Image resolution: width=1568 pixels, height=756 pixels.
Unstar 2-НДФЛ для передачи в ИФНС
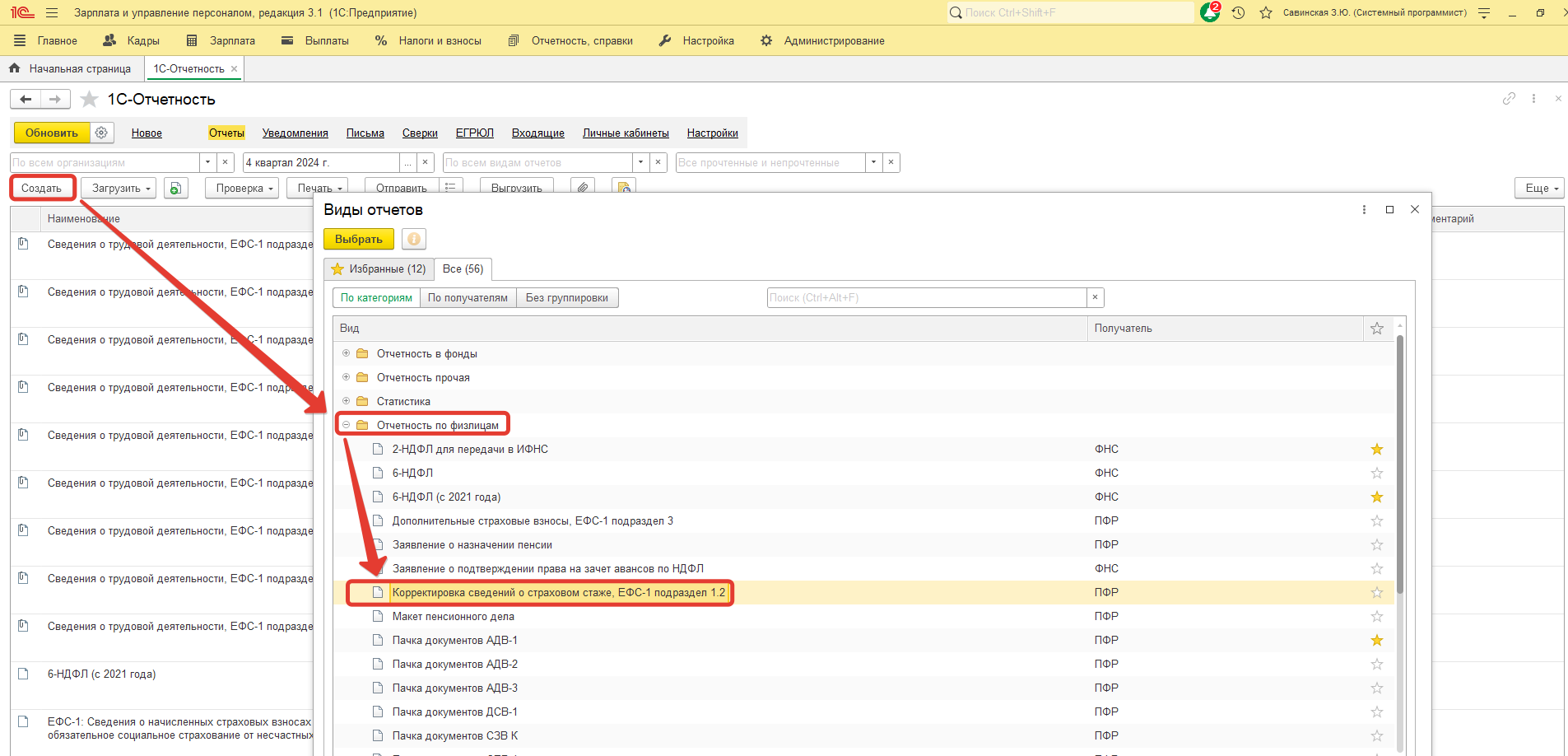point(1376,449)
